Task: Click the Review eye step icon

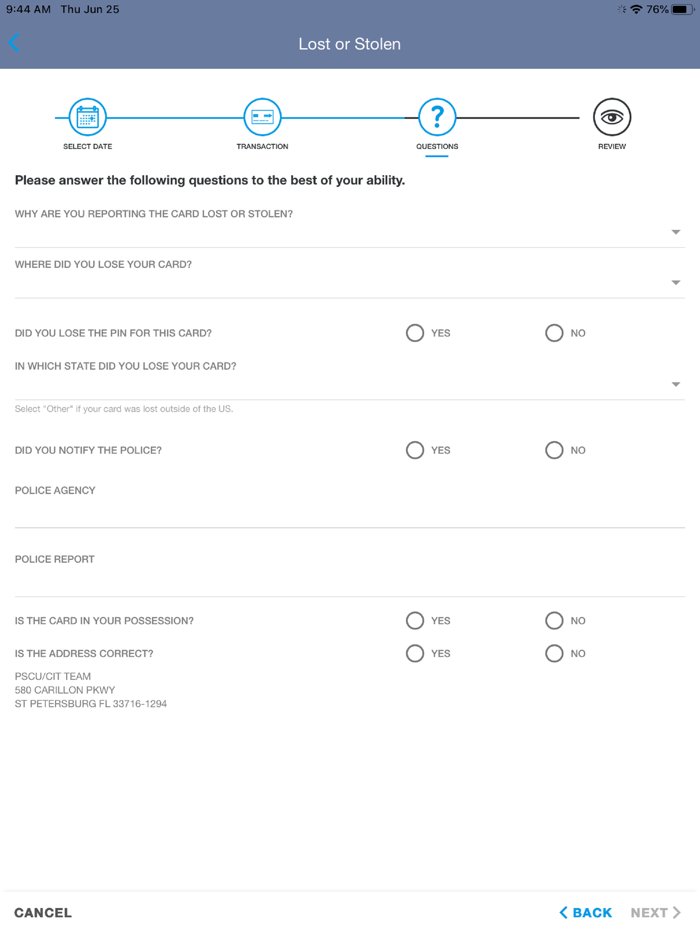Action: [x=612, y=116]
